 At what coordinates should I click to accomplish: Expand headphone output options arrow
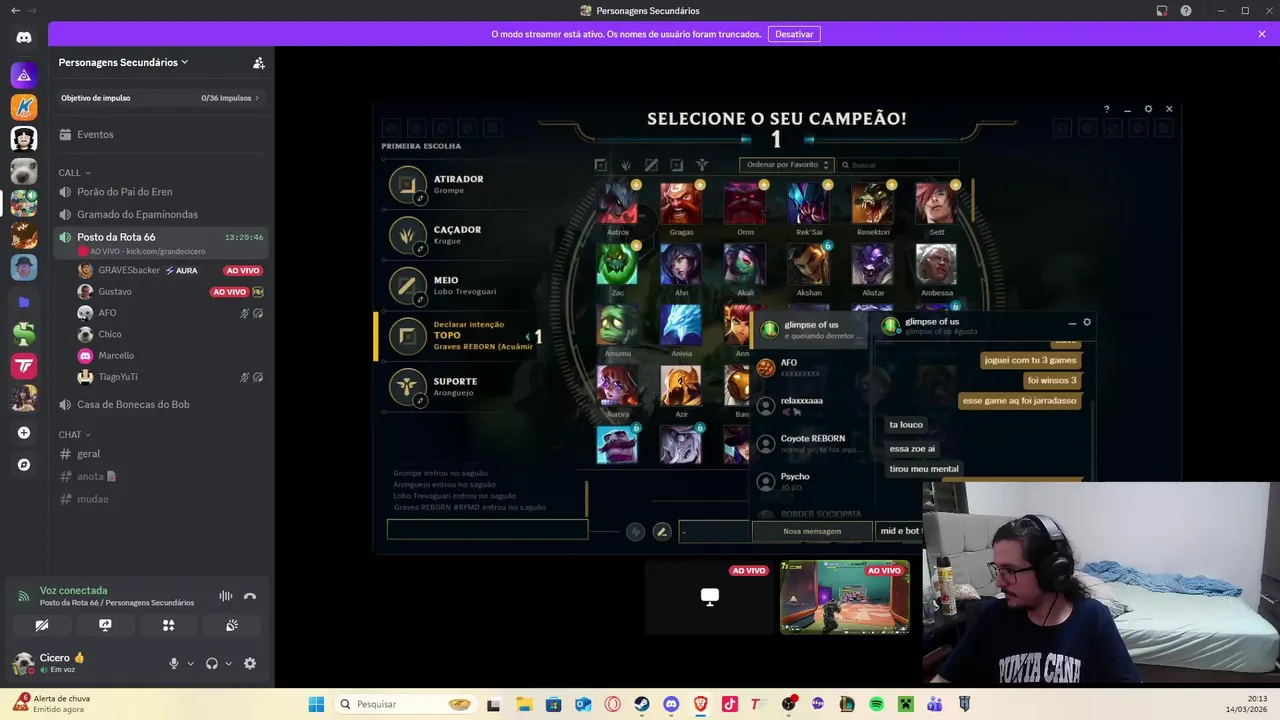pyautogui.click(x=228, y=663)
